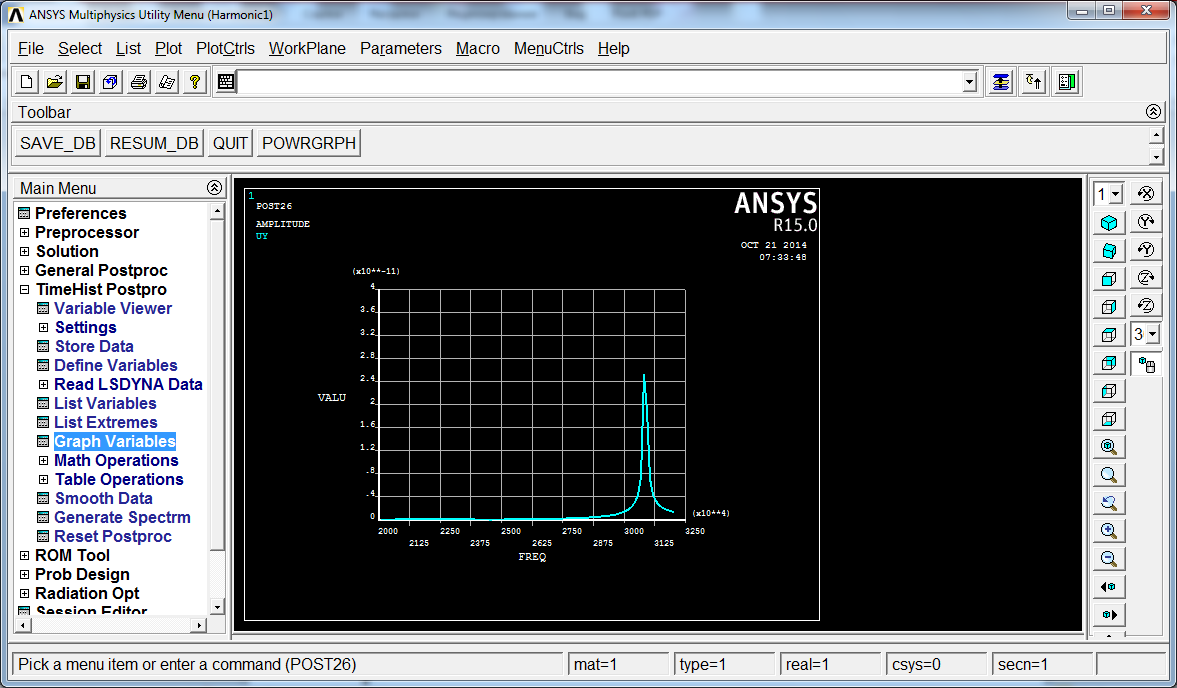Click the Save Analysis disk icon
1177x688 pixels.
pos(83,82)
